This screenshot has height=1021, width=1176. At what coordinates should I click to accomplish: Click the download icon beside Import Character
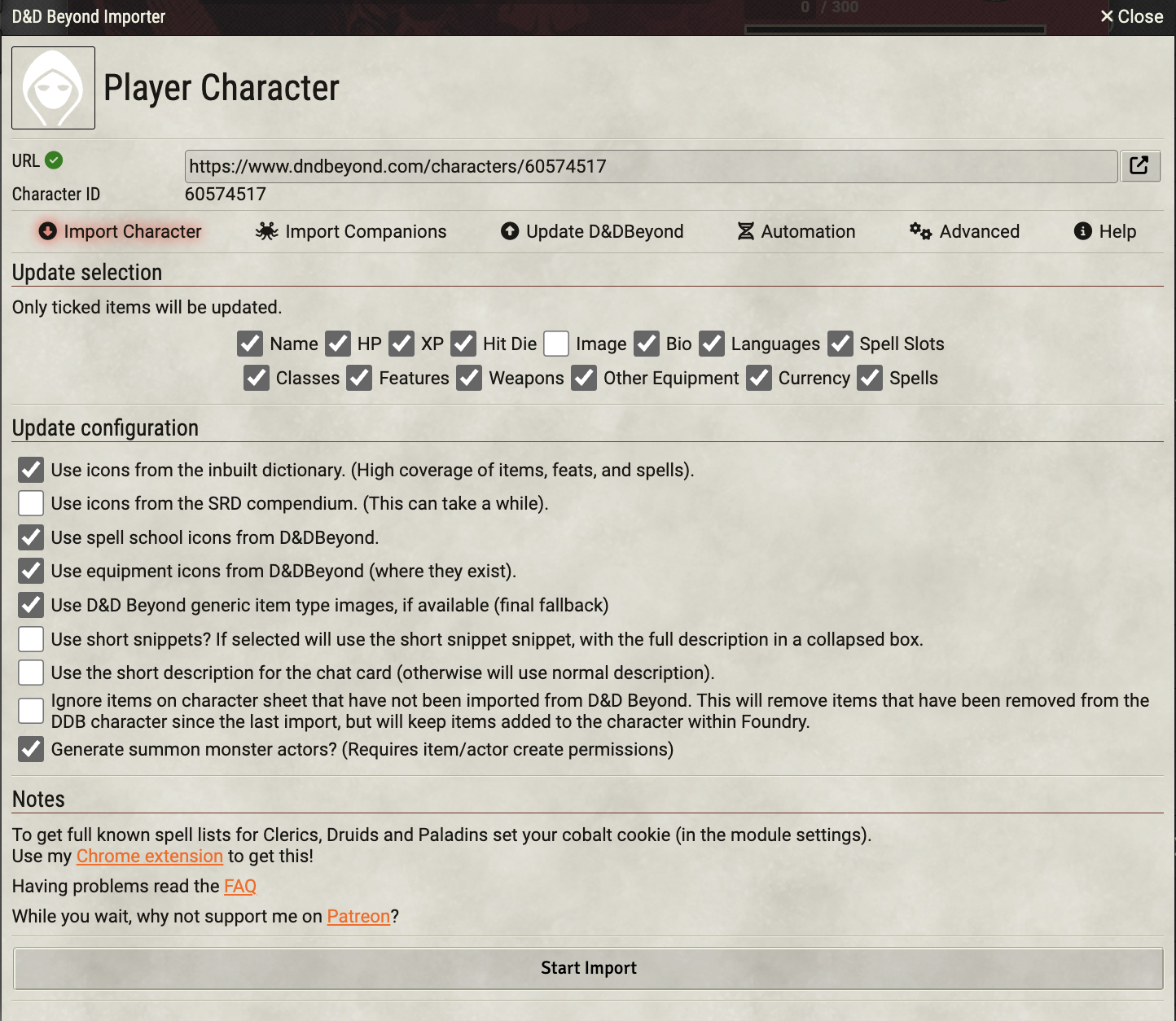(x=48, y=231)
